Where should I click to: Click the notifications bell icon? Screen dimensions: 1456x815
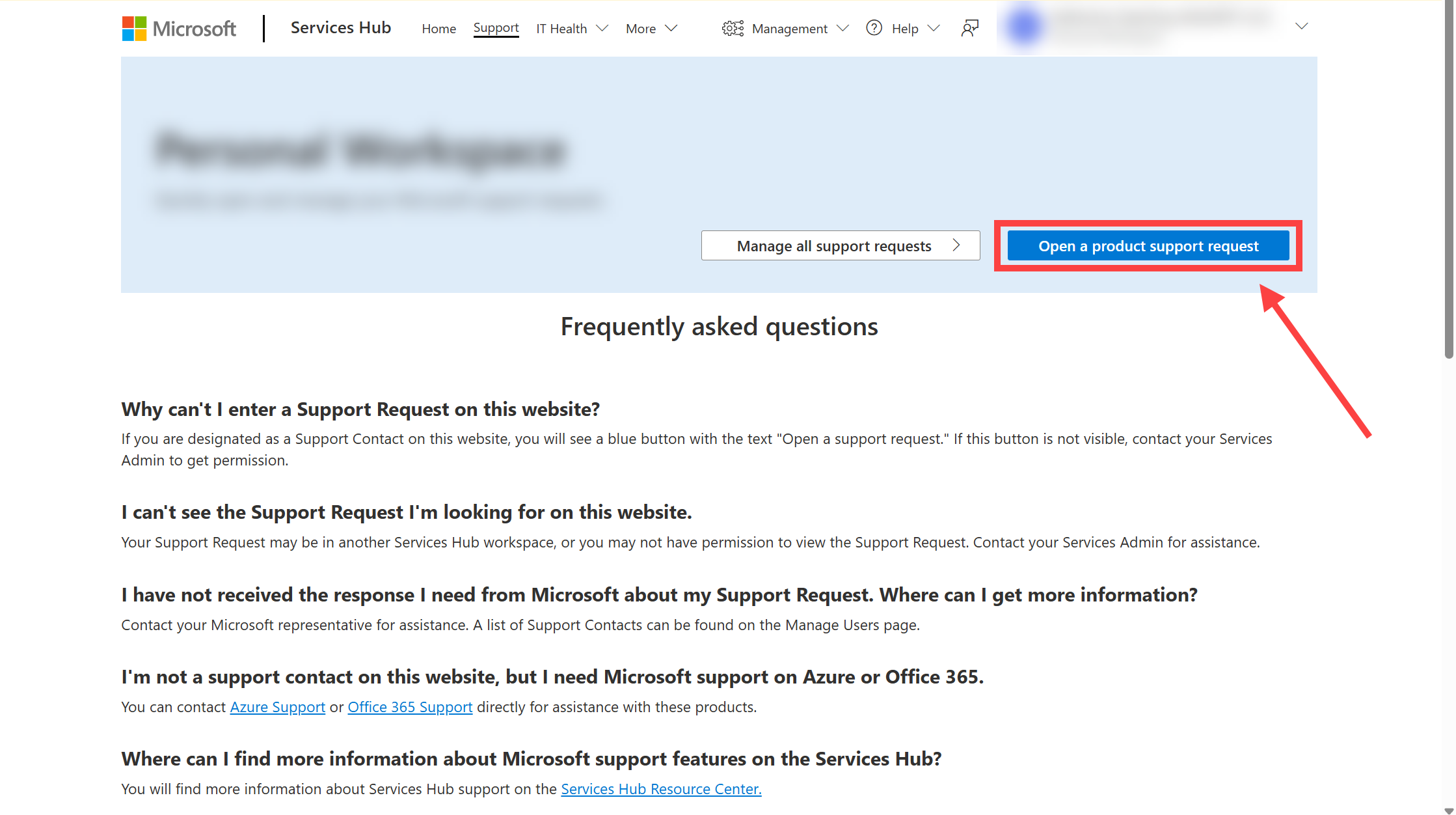click(x=968, y=28)
